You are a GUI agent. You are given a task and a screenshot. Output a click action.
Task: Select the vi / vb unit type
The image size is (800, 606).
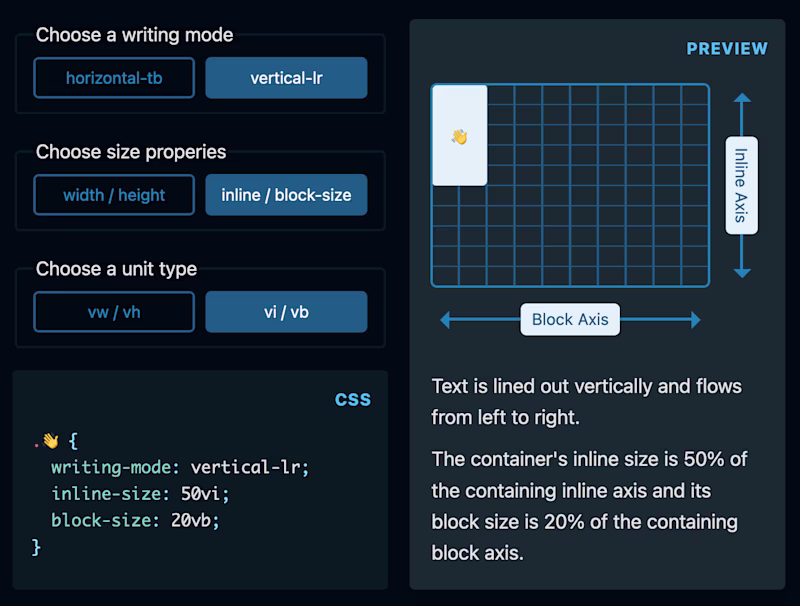[x=286, y=312]
